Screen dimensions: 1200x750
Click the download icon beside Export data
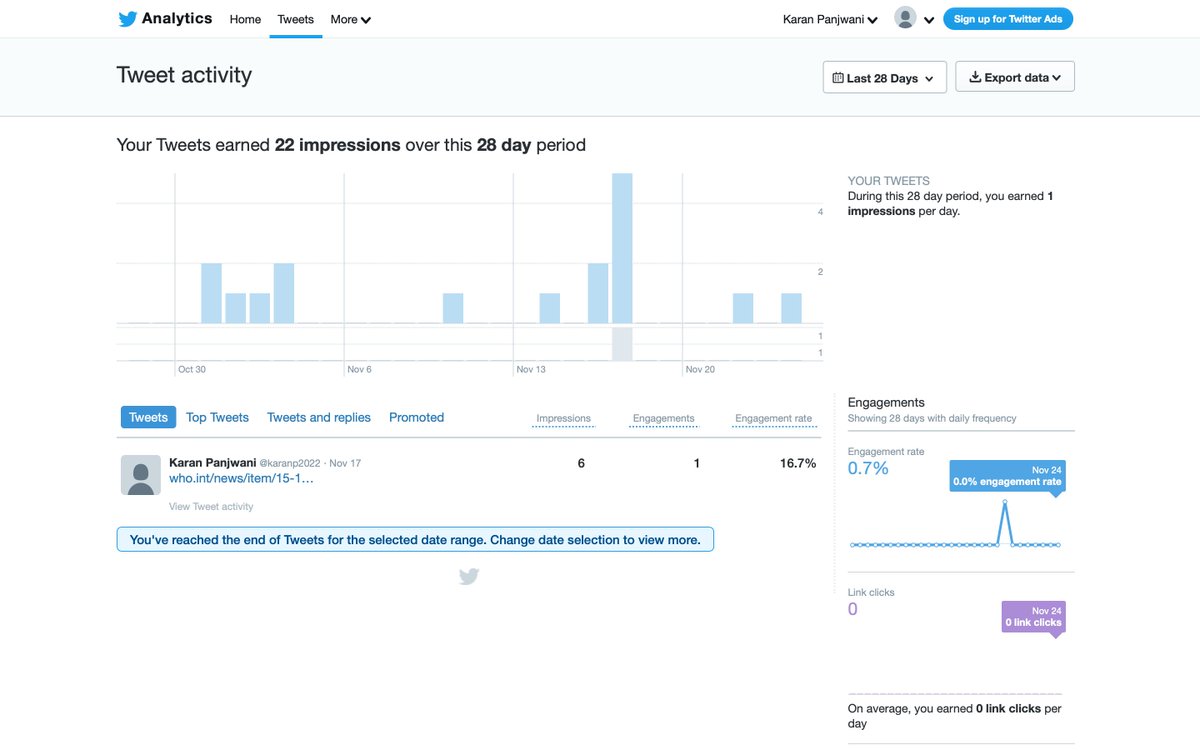pos(975,77)
